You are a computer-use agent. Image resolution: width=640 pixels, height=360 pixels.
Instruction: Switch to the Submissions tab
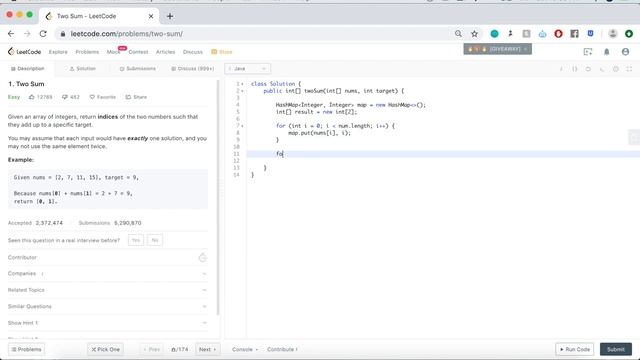(x=138, y=69)
